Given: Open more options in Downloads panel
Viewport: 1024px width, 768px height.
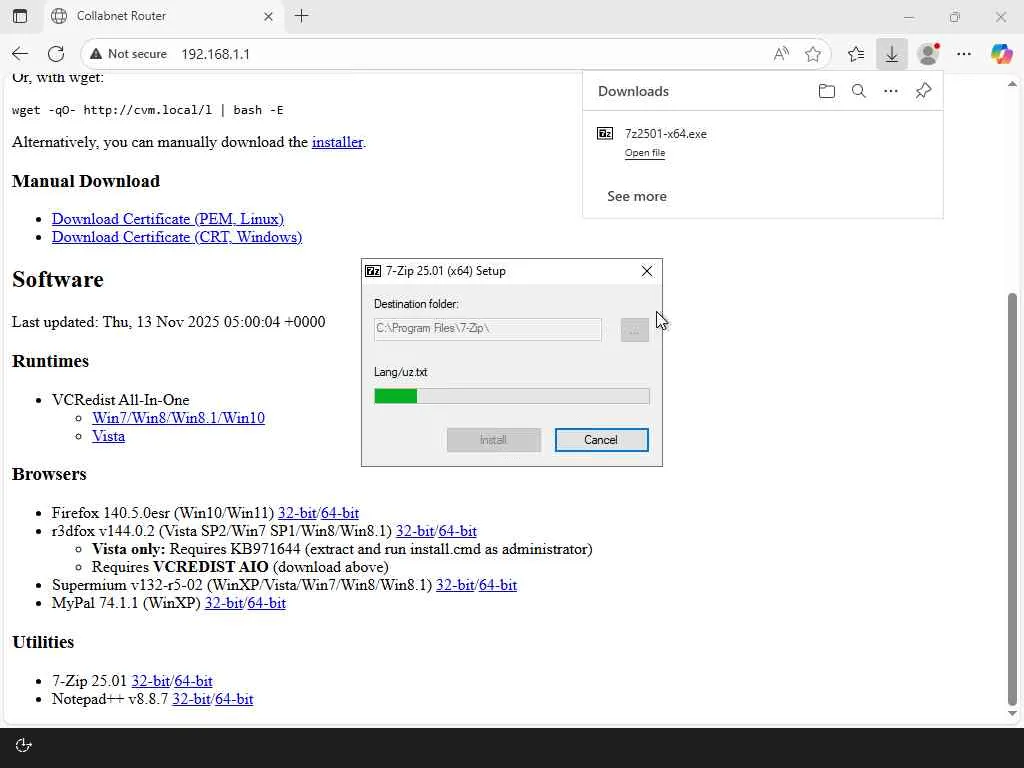Looking at the screenshot, I should (x=891, y=91).
